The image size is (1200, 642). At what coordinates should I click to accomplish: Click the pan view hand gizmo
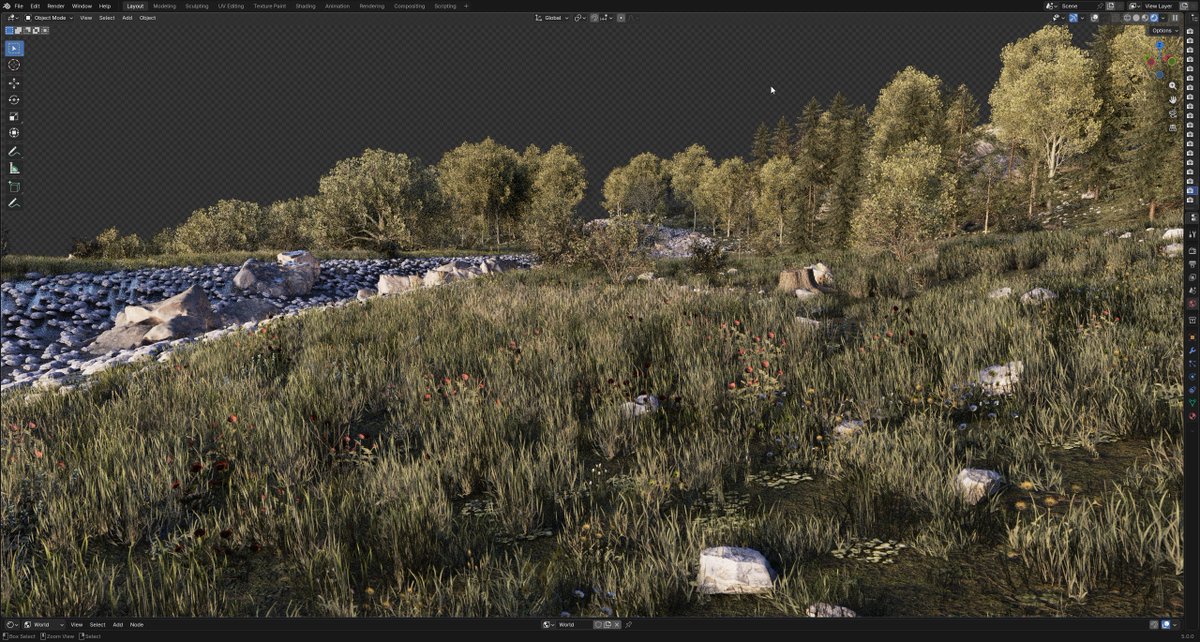tap(1173, 100)
